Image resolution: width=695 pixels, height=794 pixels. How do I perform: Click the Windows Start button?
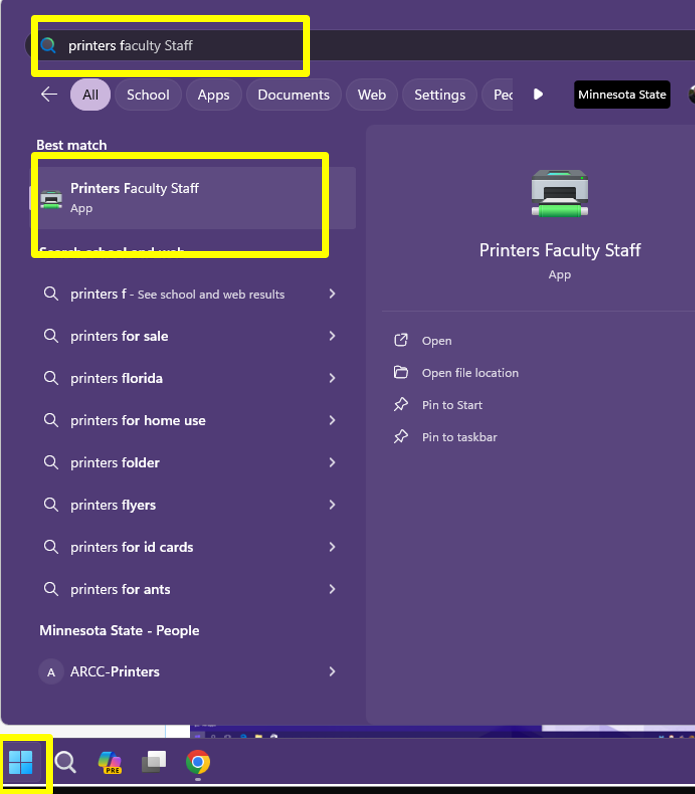pyautogui.click(x=21, y=763)
